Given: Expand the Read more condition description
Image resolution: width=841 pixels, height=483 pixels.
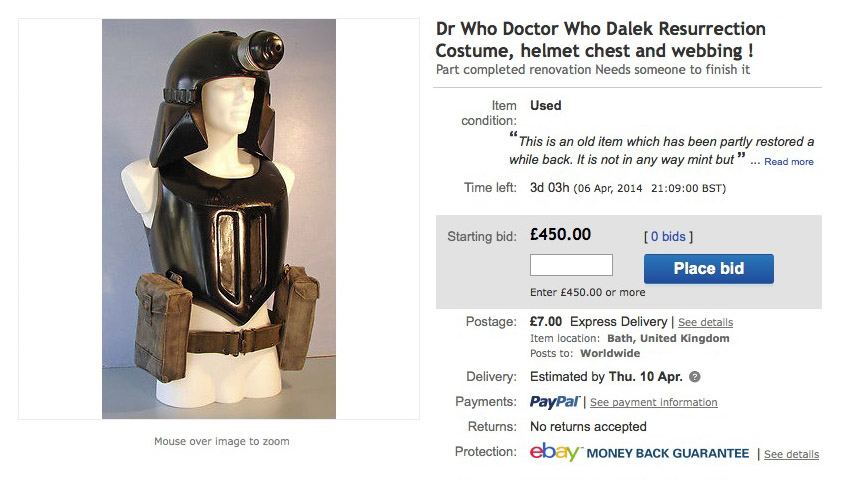Looking at the screenshot, I should click(788, 161).
